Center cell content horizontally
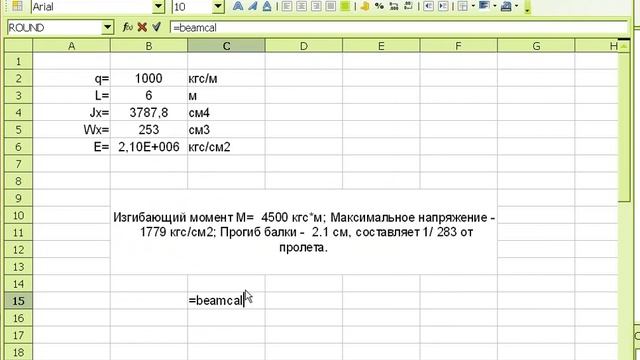Image resolution: width=640 pixels, height=360 pixels. click(x=302, y=6)
